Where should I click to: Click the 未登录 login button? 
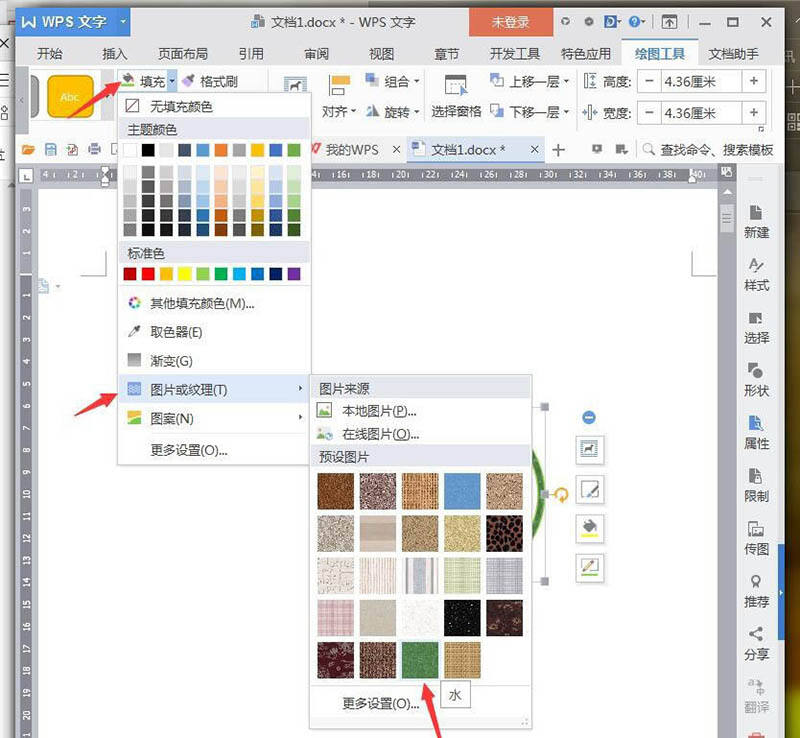[510, 21]
